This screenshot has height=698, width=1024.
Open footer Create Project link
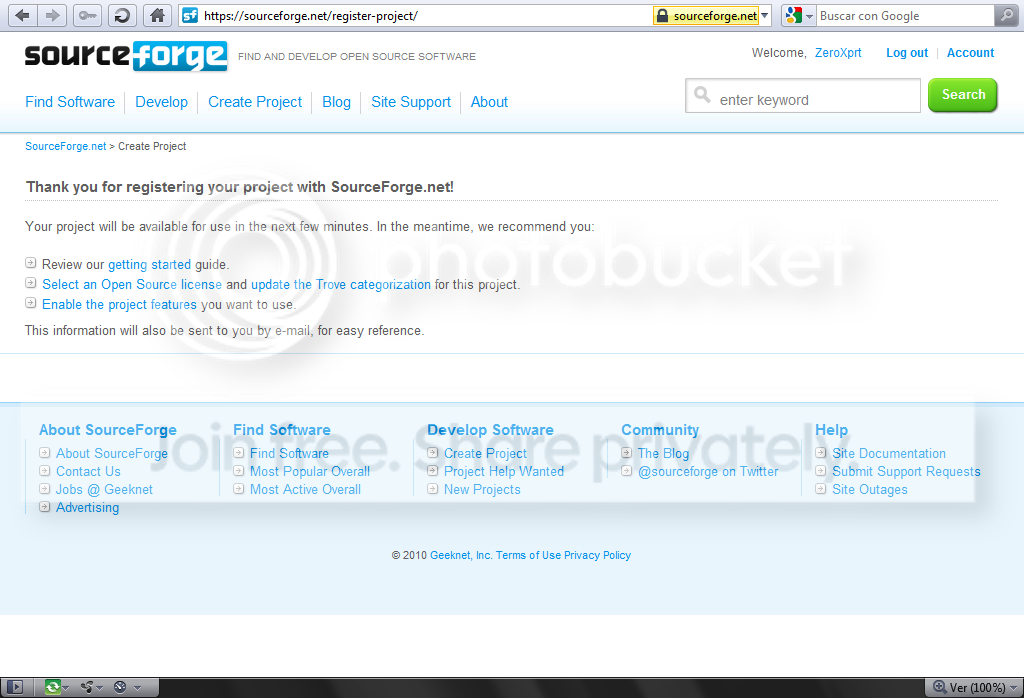[485, 453]
